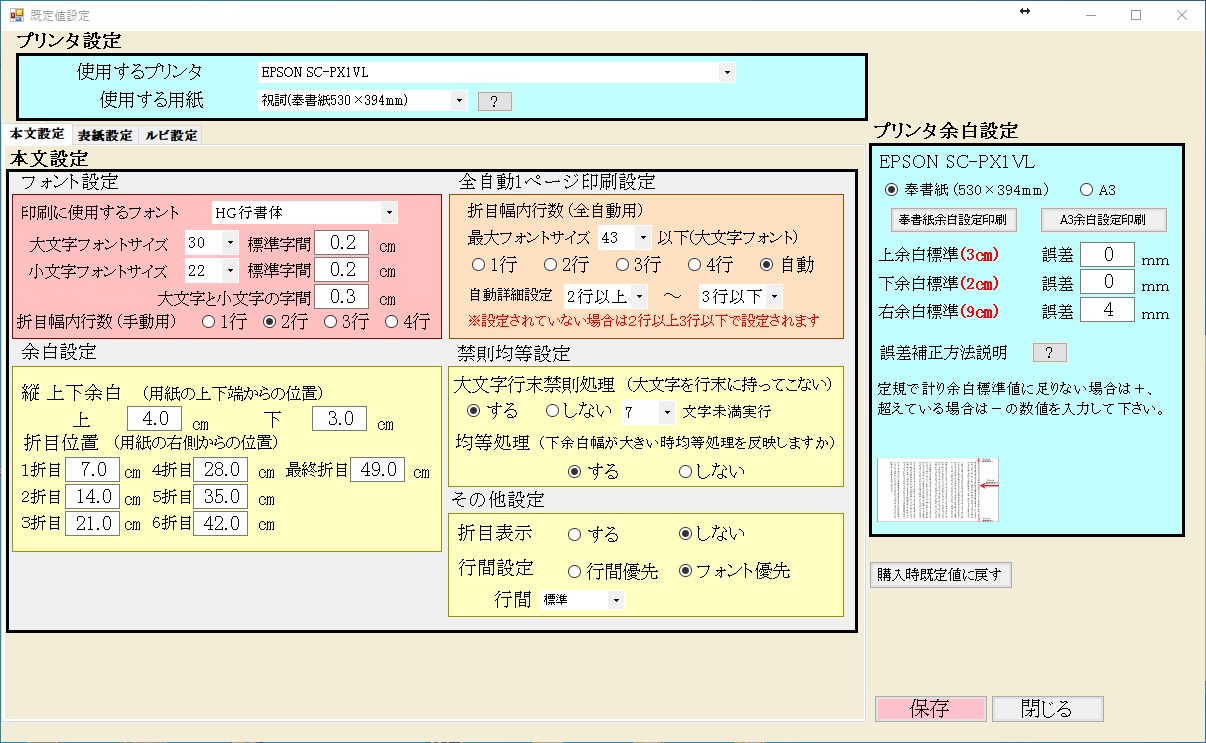Switch to 本文設定 tab
Viewport: 1206px width, 743px height.
coord(36,134)
